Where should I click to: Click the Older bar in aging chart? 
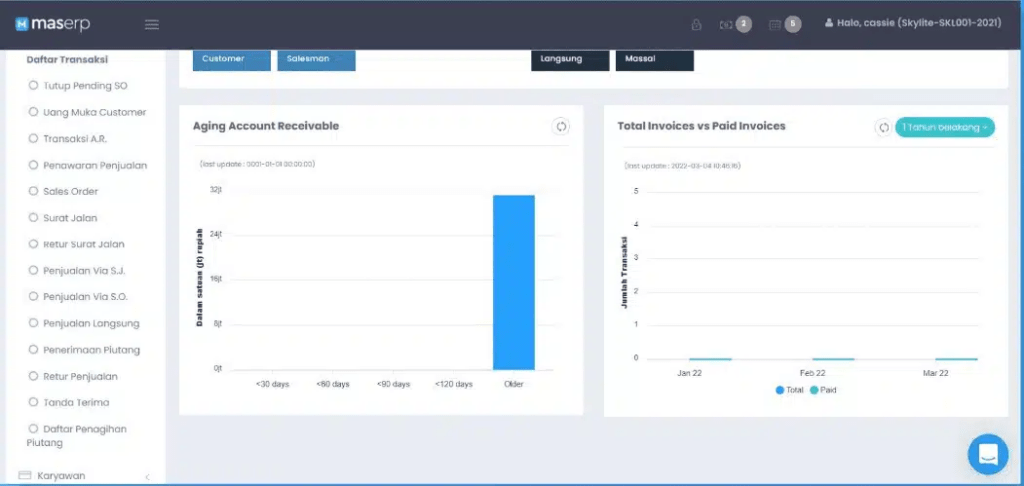click(x=513, y=282)
